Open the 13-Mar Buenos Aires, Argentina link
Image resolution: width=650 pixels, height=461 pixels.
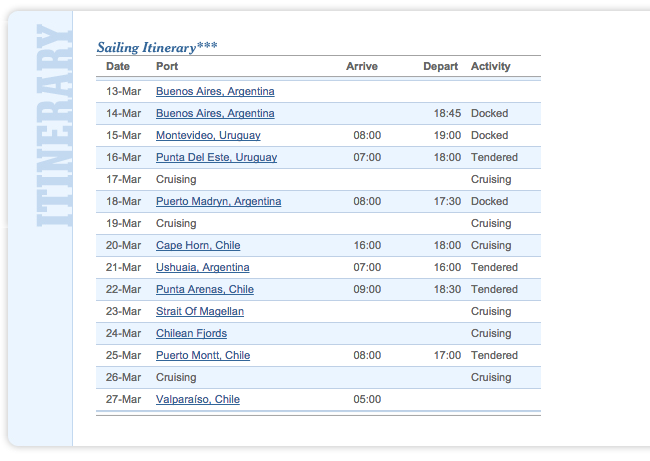pos(215,92)
